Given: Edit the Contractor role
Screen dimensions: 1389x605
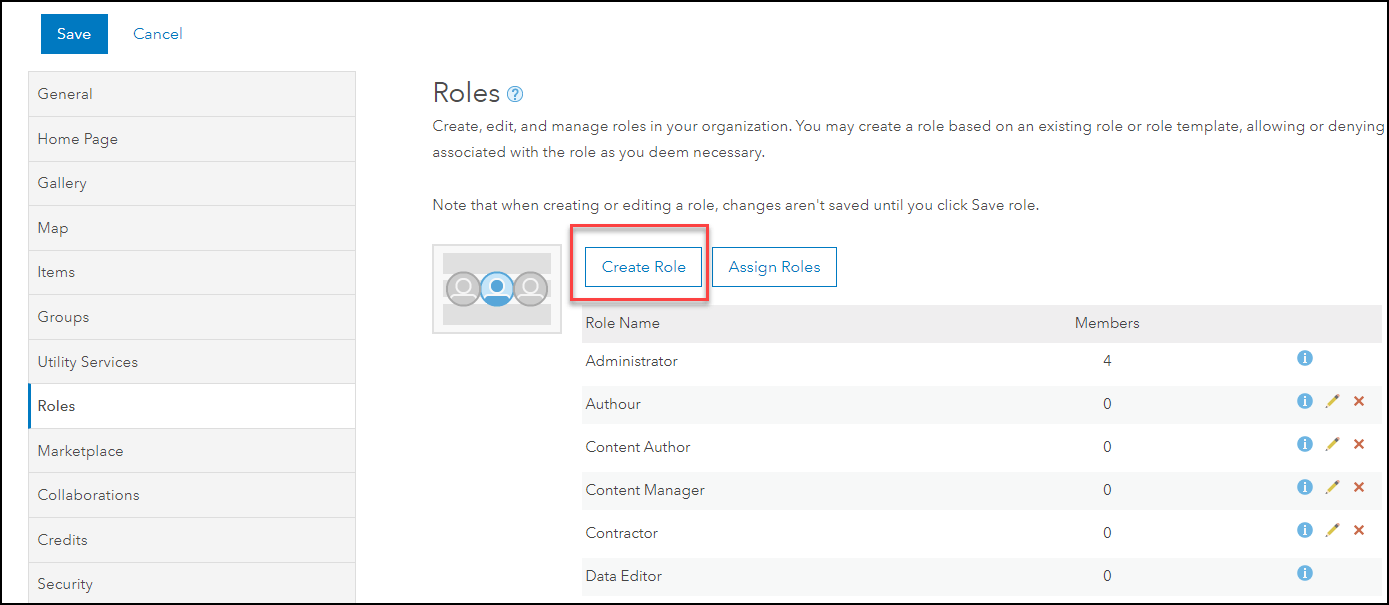Looking at the screenshot, I should 1332,530.
